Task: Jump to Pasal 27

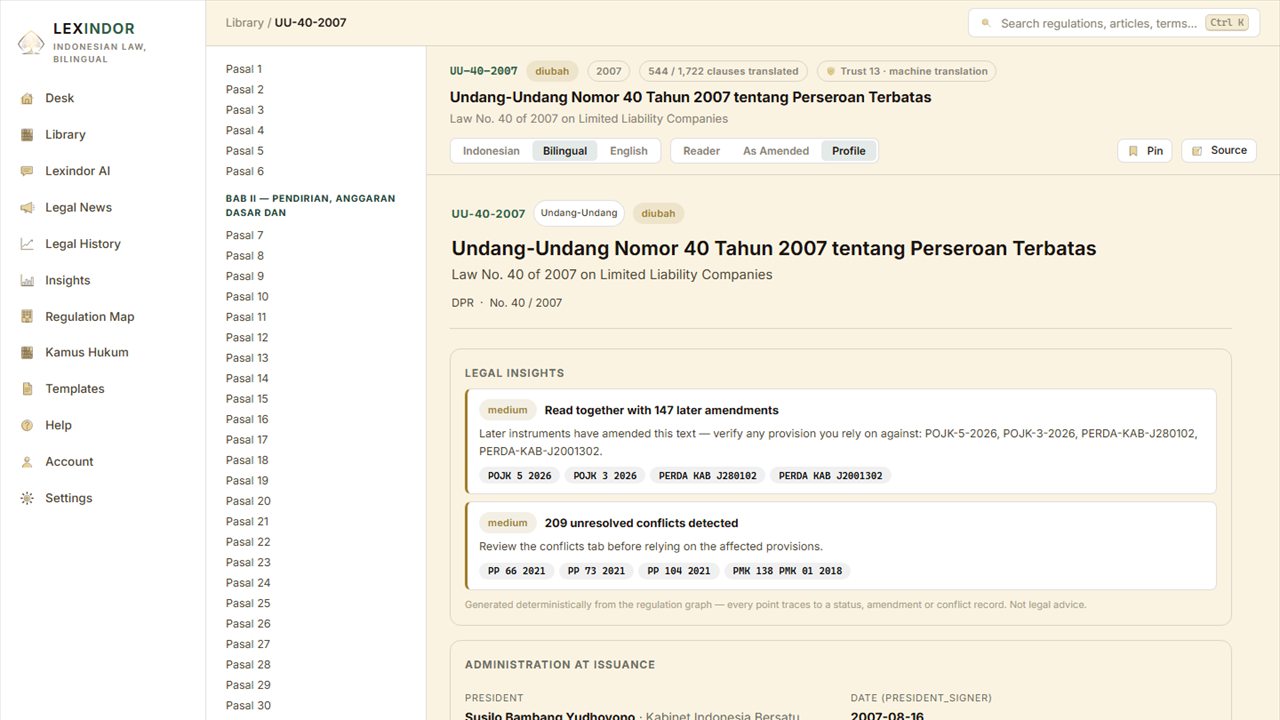Action: [x=248, y=644]
